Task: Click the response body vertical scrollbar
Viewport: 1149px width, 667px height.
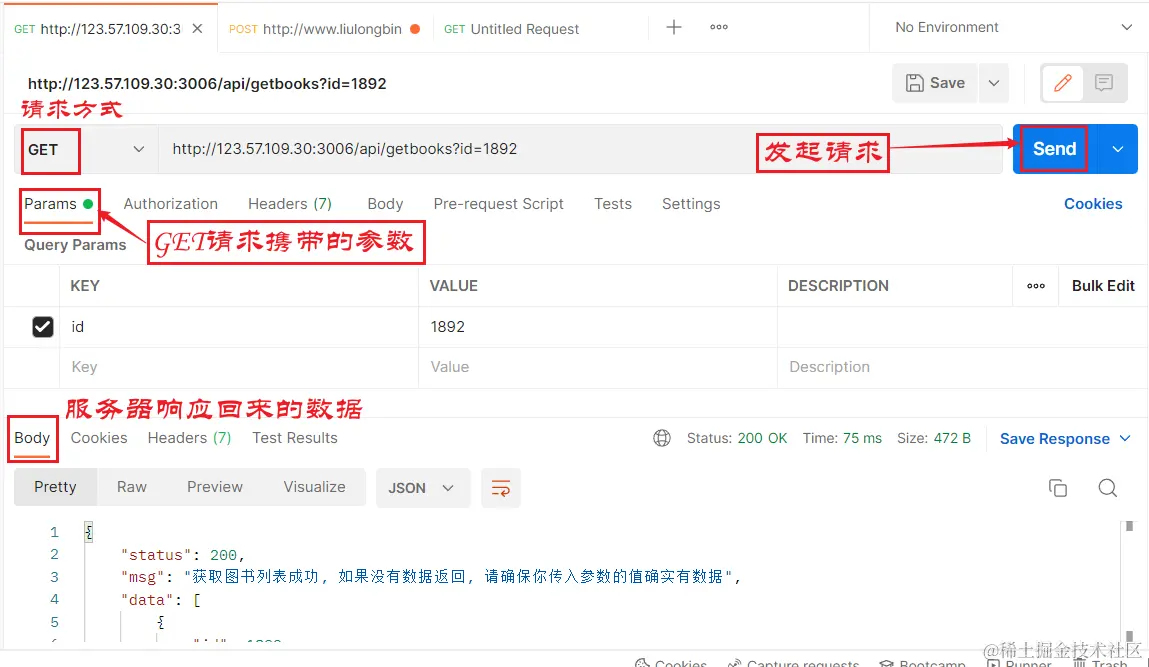Action: coord(1129,579)
